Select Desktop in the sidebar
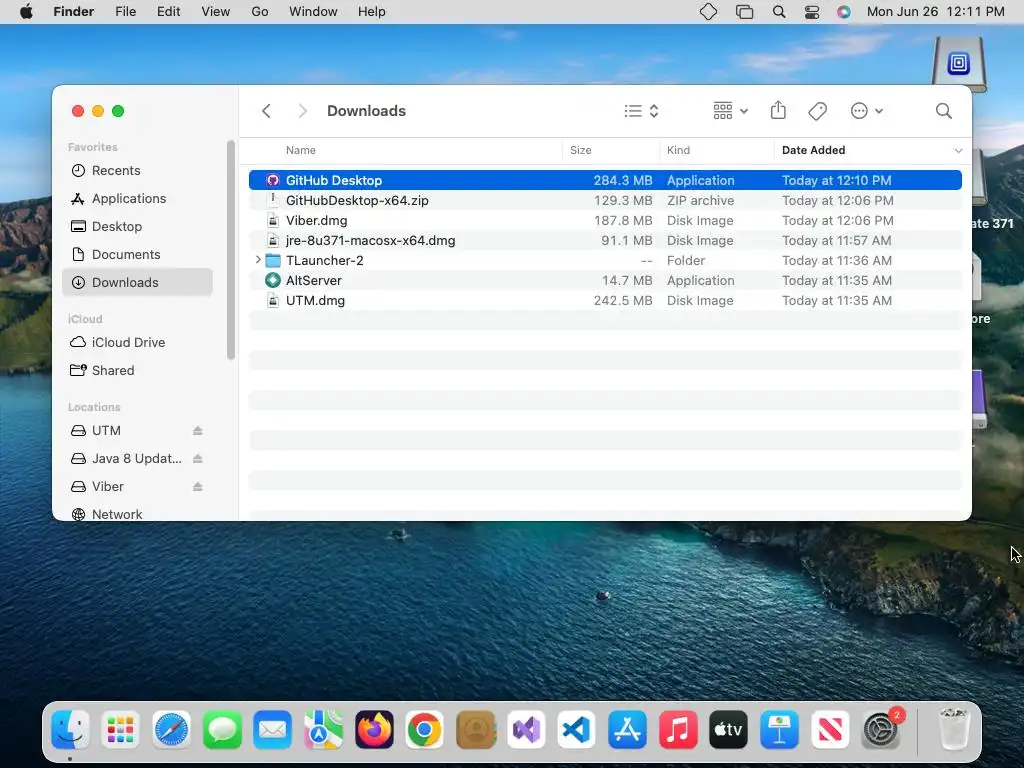1024x768 pixels. coord(137,227)
